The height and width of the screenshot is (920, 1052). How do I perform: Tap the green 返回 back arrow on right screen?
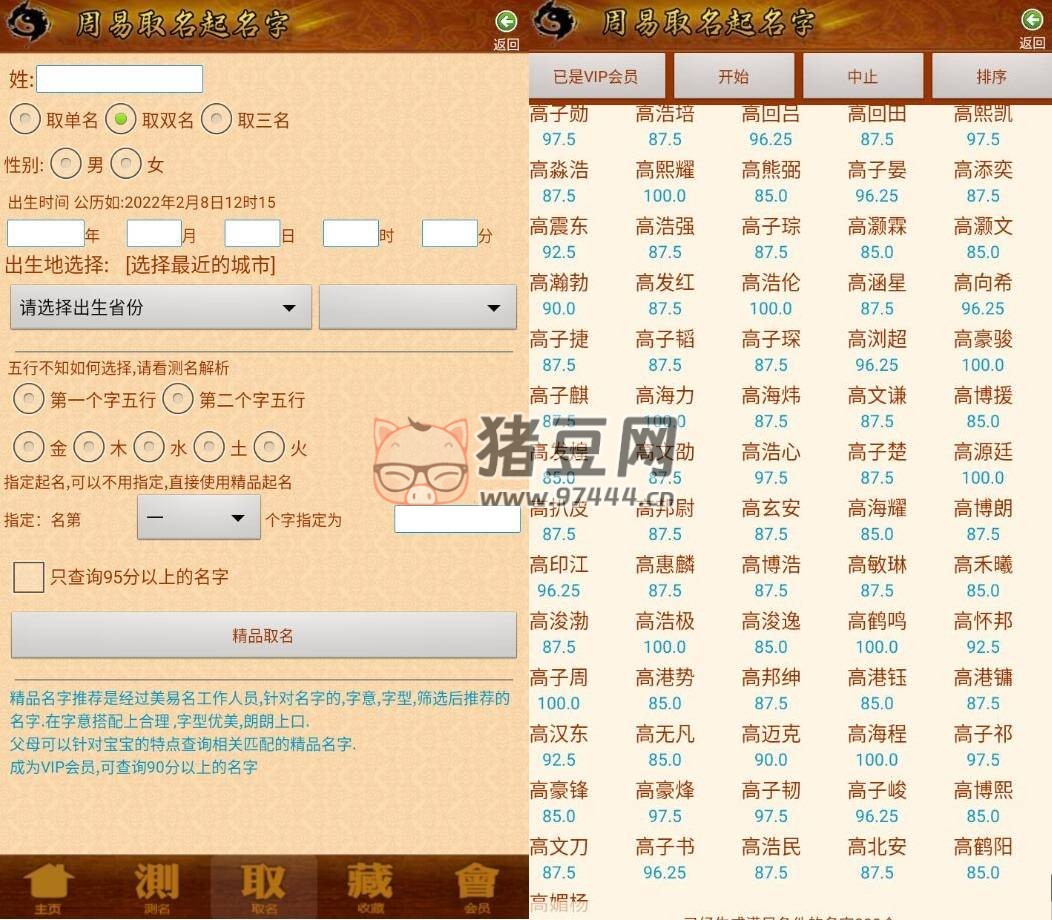tap(1031, 21)
